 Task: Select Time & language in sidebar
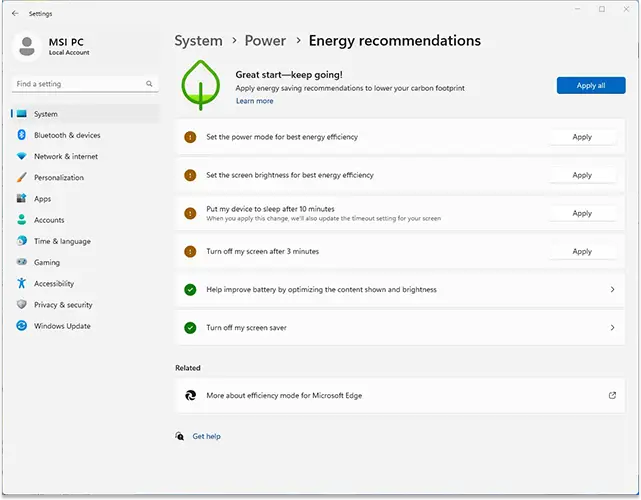coord(61,241)
